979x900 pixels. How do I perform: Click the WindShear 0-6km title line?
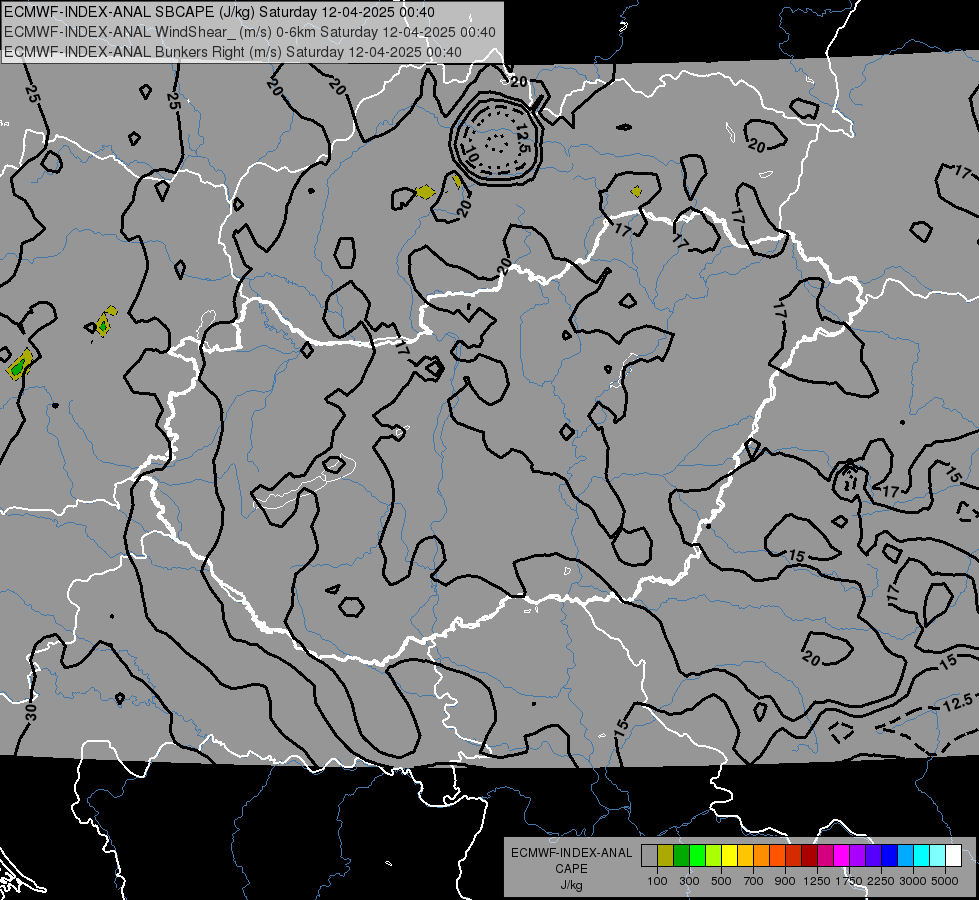[250, 32]
